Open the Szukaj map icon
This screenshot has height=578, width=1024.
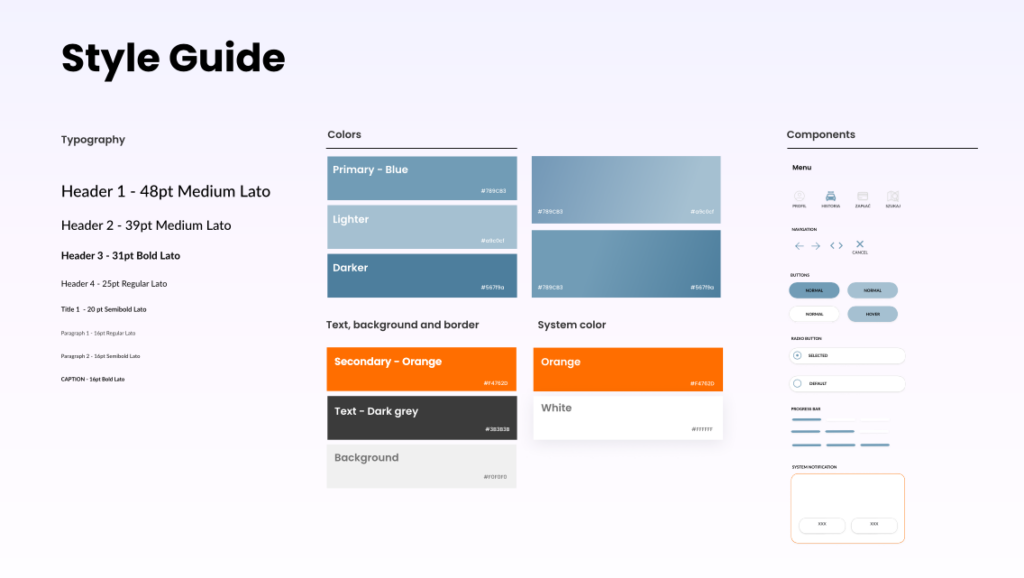point(893,196)
